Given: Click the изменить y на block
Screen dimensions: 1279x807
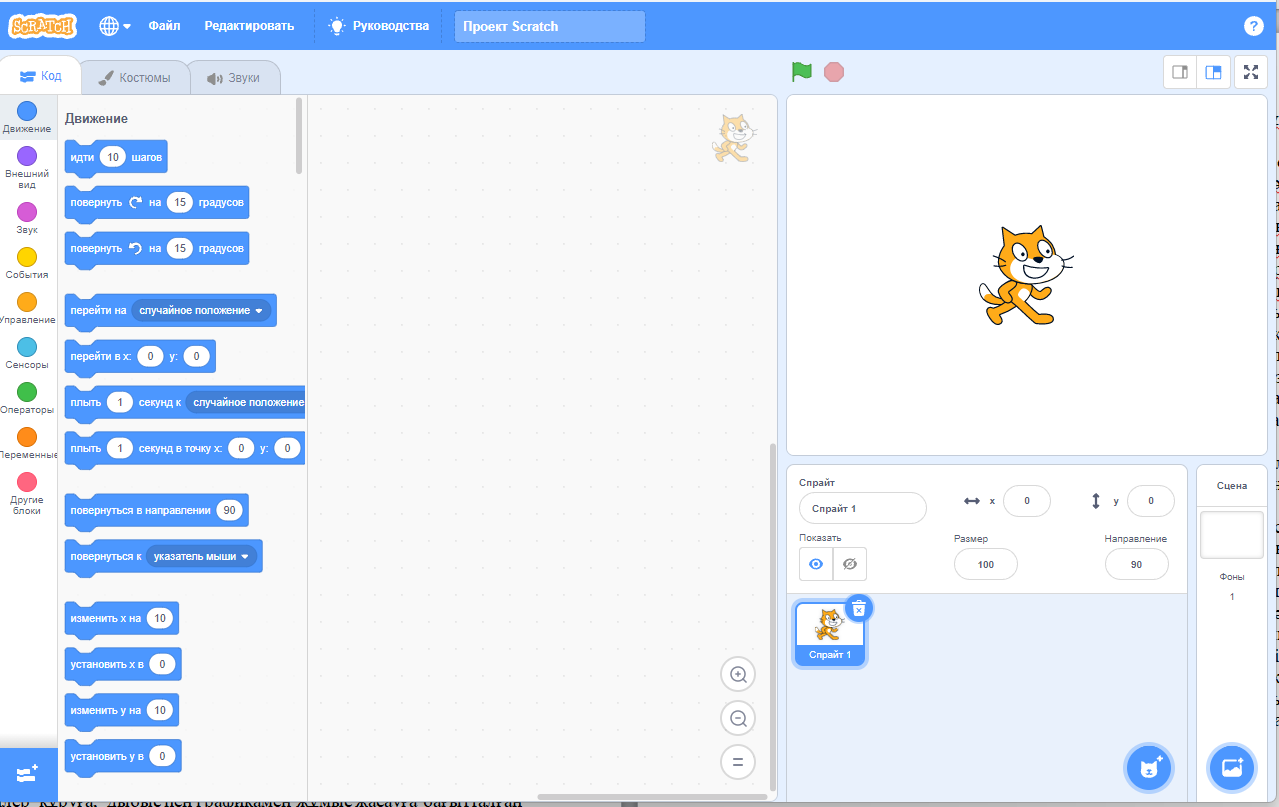Looking at the screenshot, I should pyautogui.click(x=121, y=711).
